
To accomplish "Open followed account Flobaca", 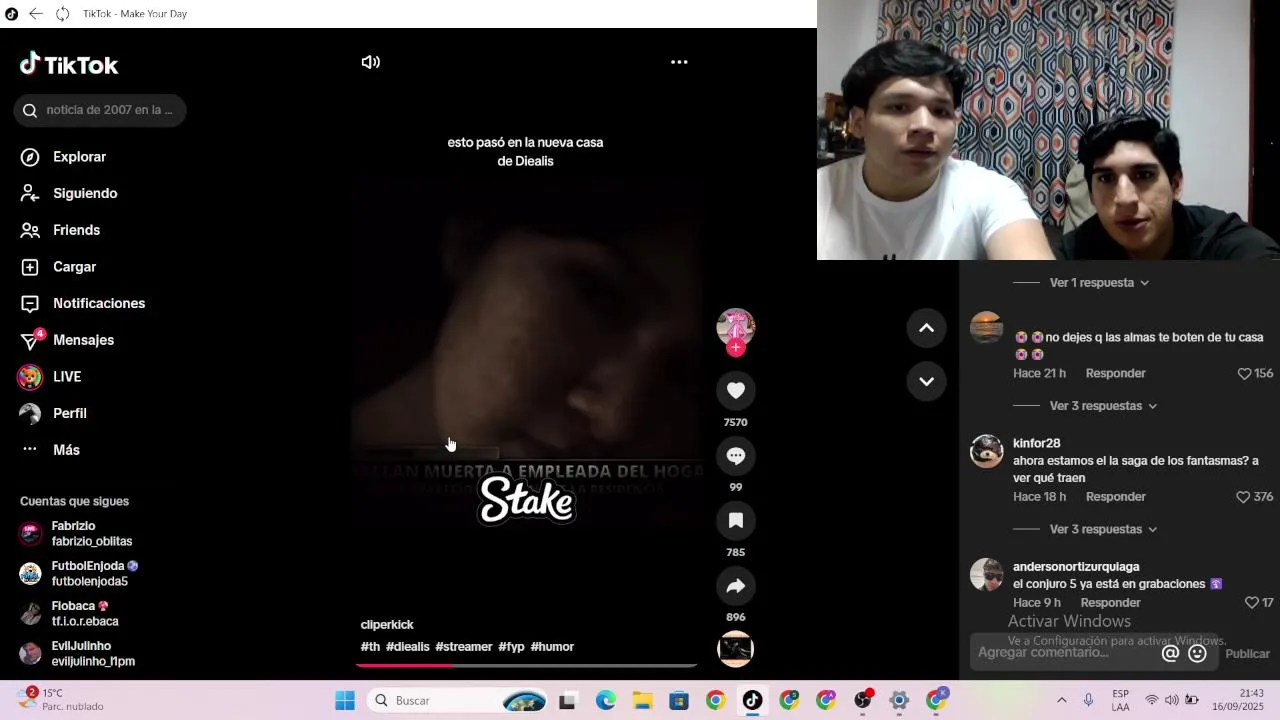I will [70, 613].
